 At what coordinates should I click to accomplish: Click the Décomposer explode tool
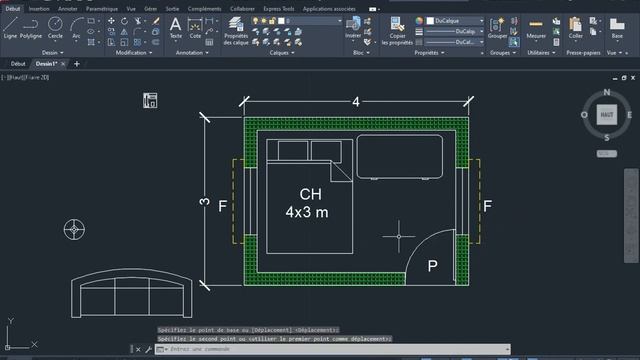[x=156, y=31]
